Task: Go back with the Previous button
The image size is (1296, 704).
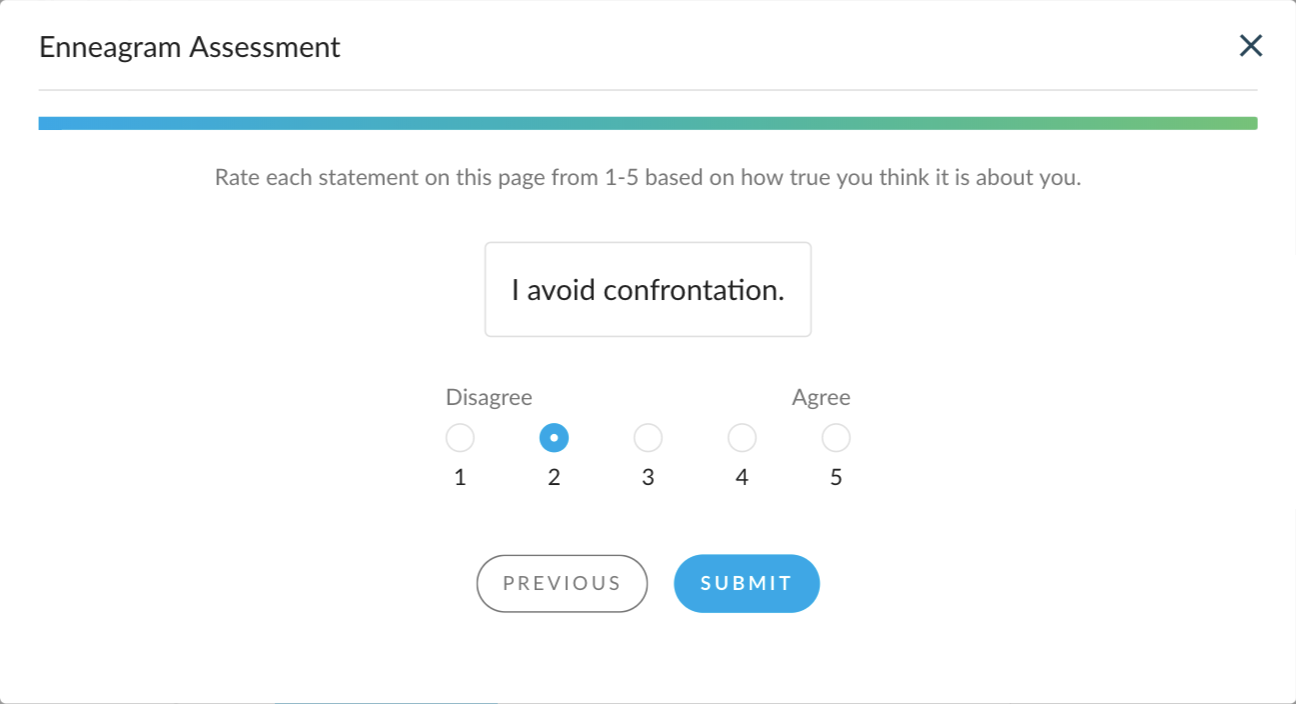Action: [x=562, y=583]
